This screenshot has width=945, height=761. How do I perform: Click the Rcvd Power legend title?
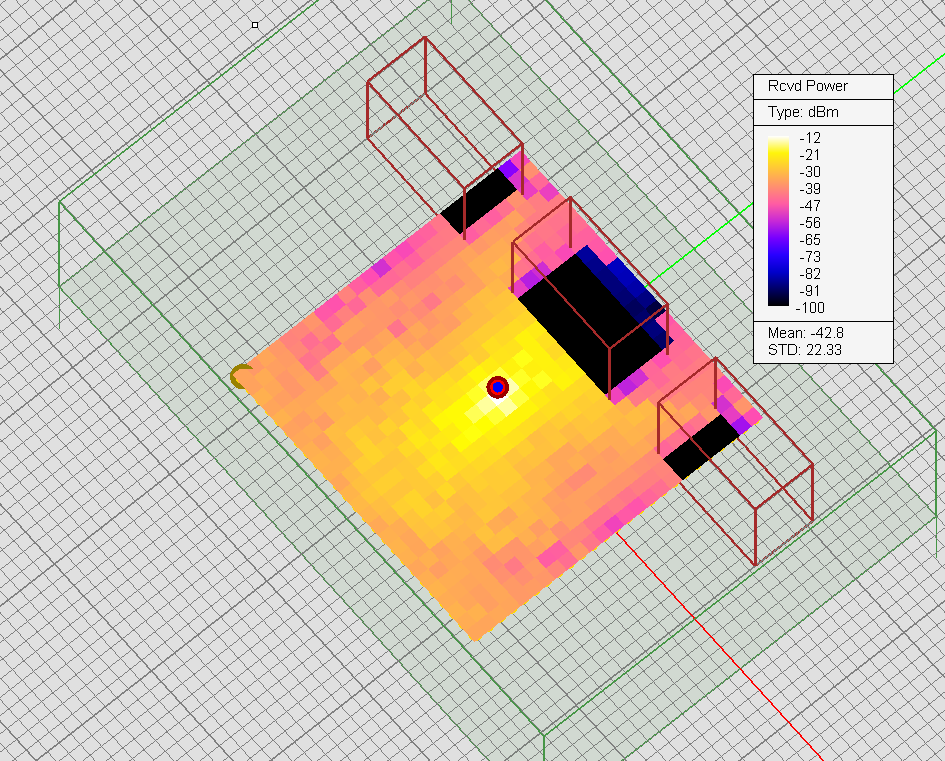tap(807, 86)
